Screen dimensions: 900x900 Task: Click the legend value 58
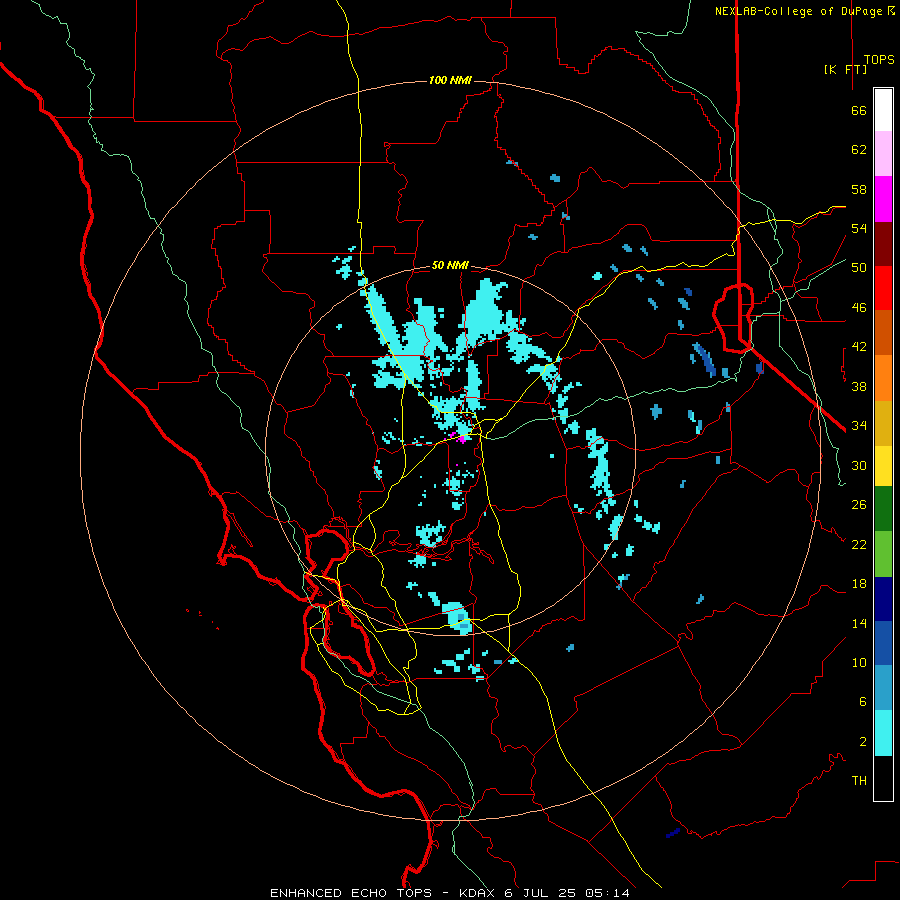pos(859,189)
